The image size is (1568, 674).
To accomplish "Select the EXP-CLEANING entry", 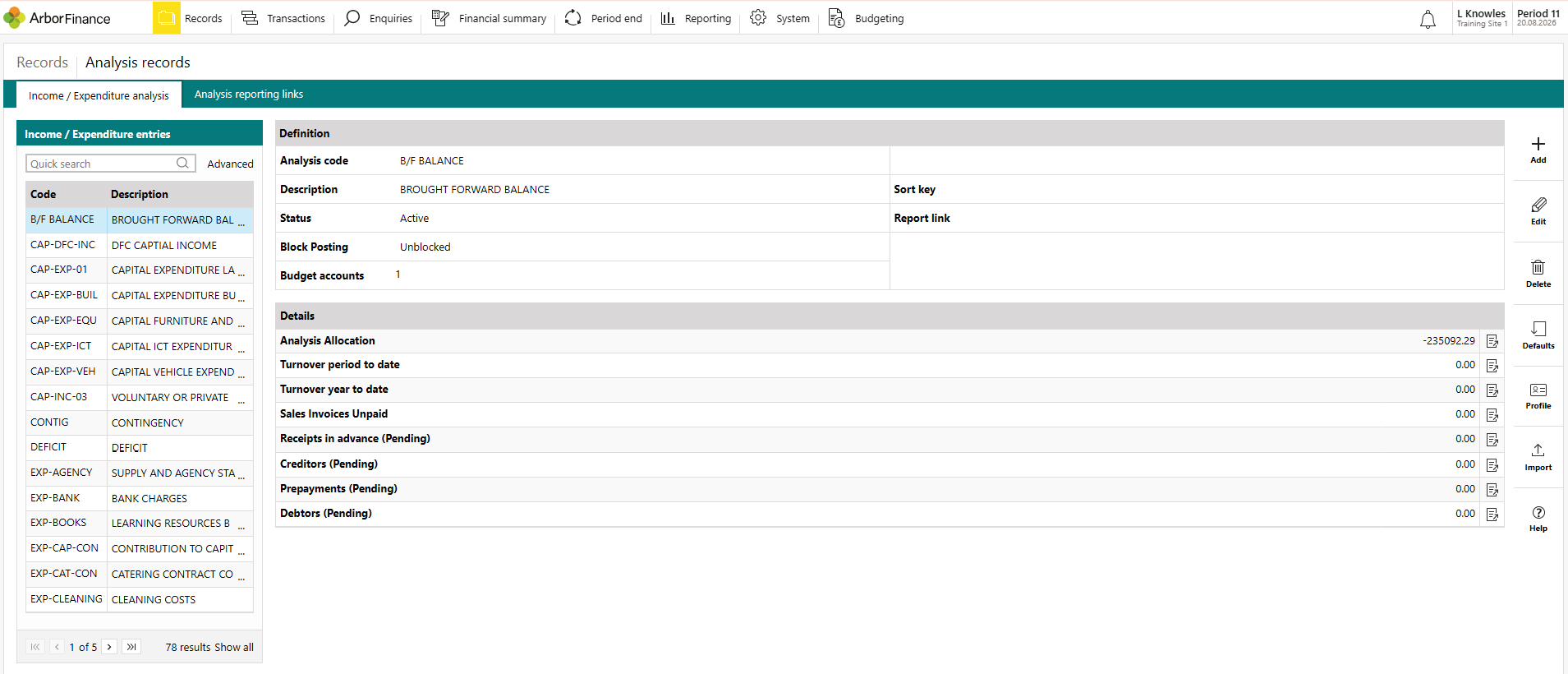I will (140, 599).
